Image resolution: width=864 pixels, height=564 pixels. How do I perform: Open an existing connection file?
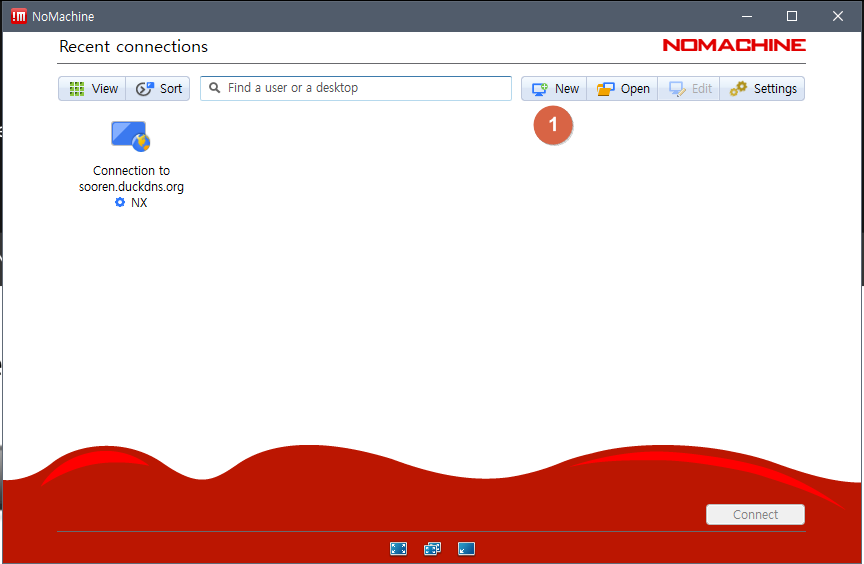pyautogui.click(x=623, y=89)
